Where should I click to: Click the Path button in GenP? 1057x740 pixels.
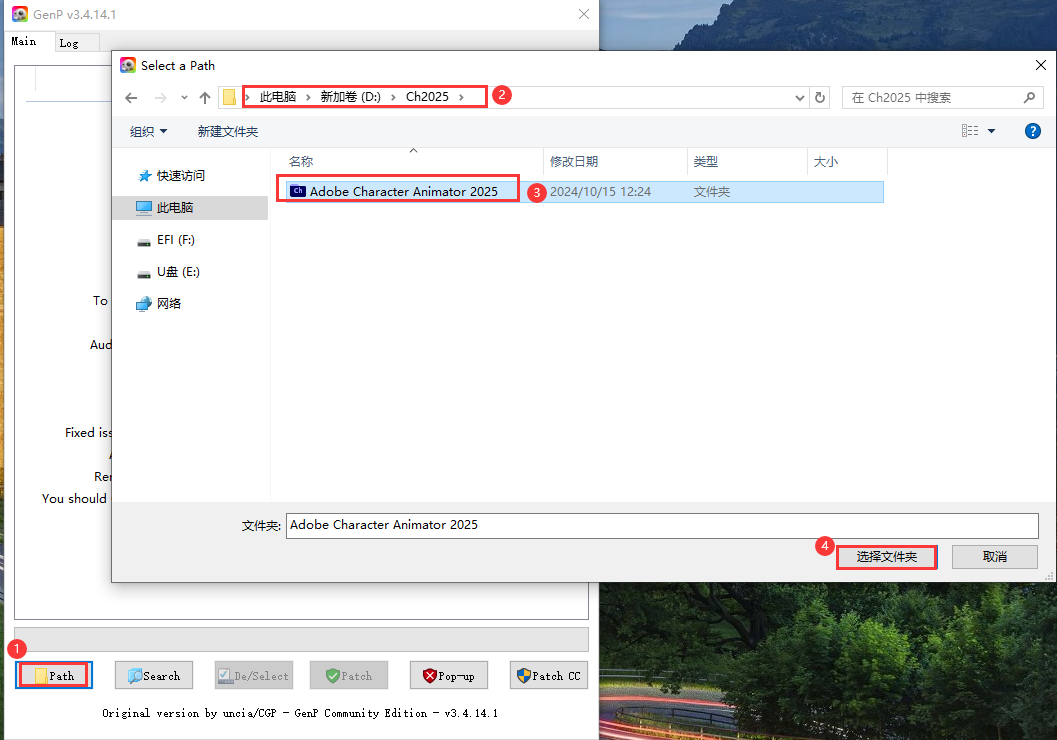[x=54, y=675]
